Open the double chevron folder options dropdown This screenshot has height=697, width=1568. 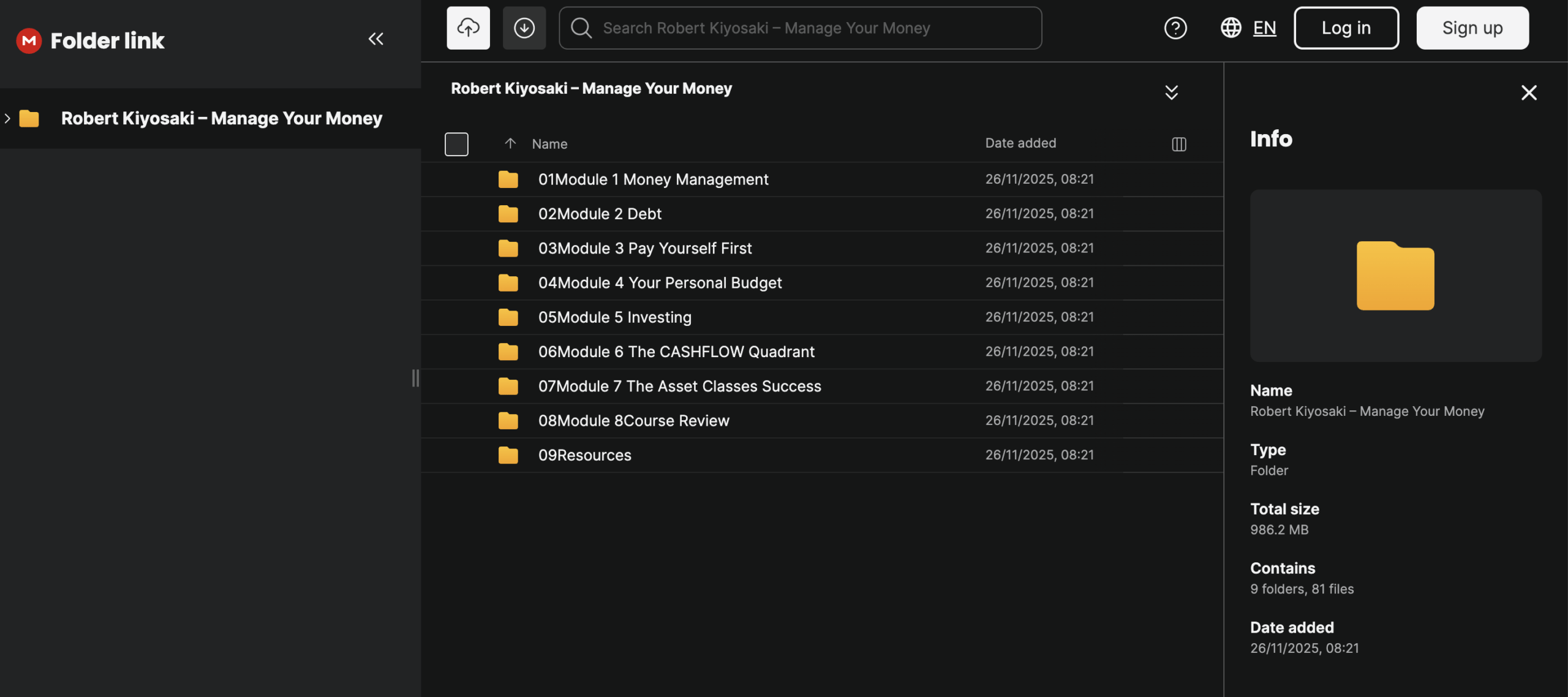coord(1171,92)
